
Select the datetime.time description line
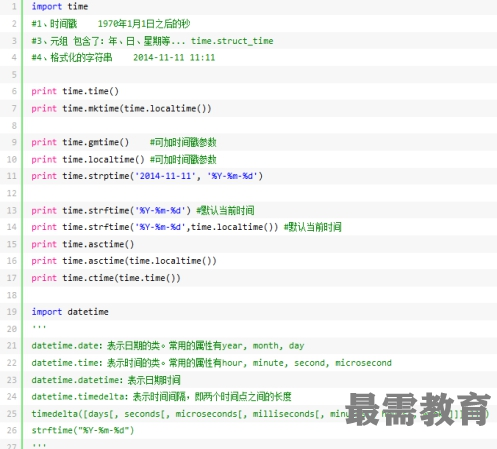[x=212, y=363]
